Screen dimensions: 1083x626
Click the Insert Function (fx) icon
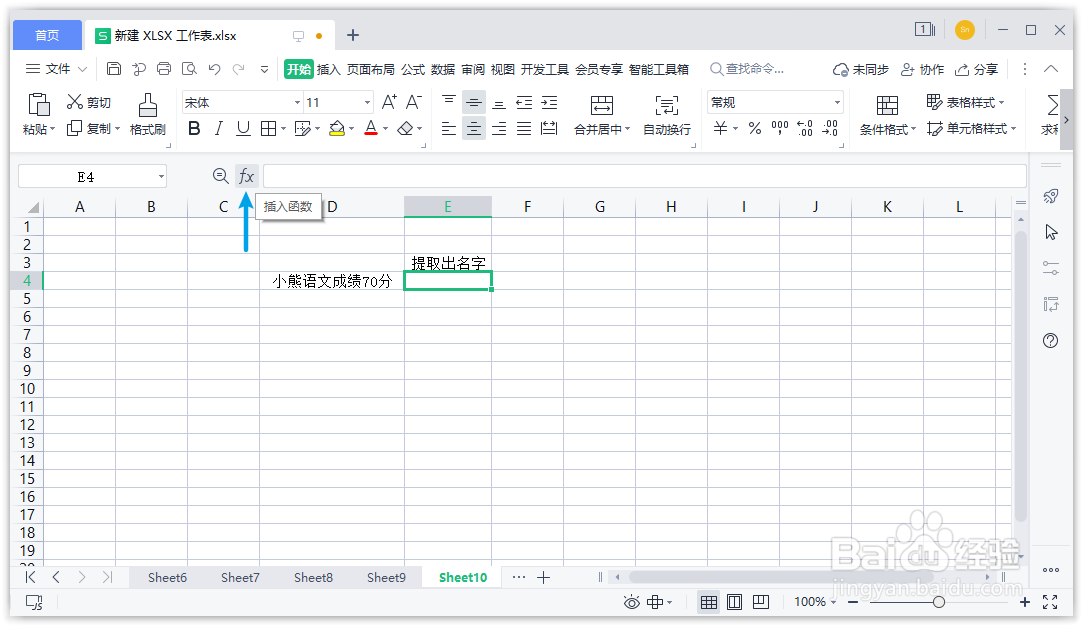pos(246,175)
